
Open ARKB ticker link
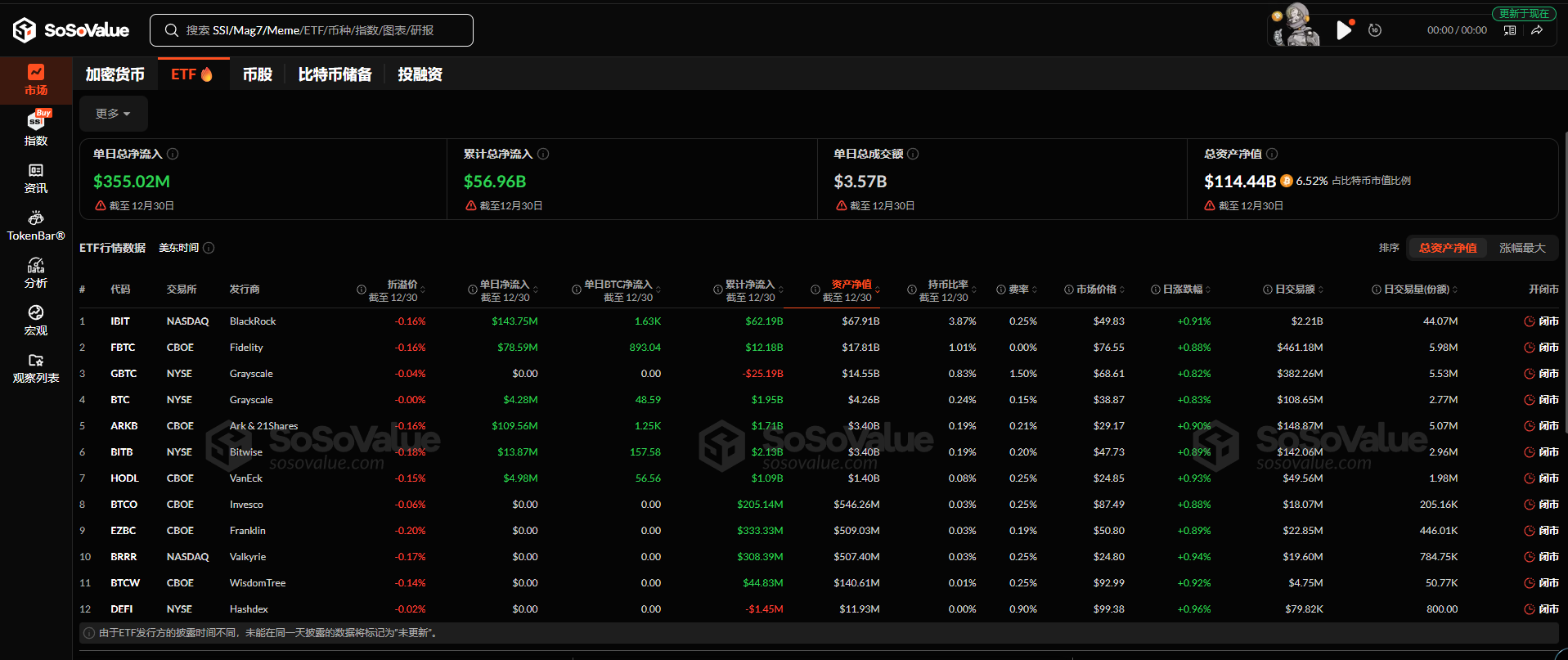click(124, 426)
